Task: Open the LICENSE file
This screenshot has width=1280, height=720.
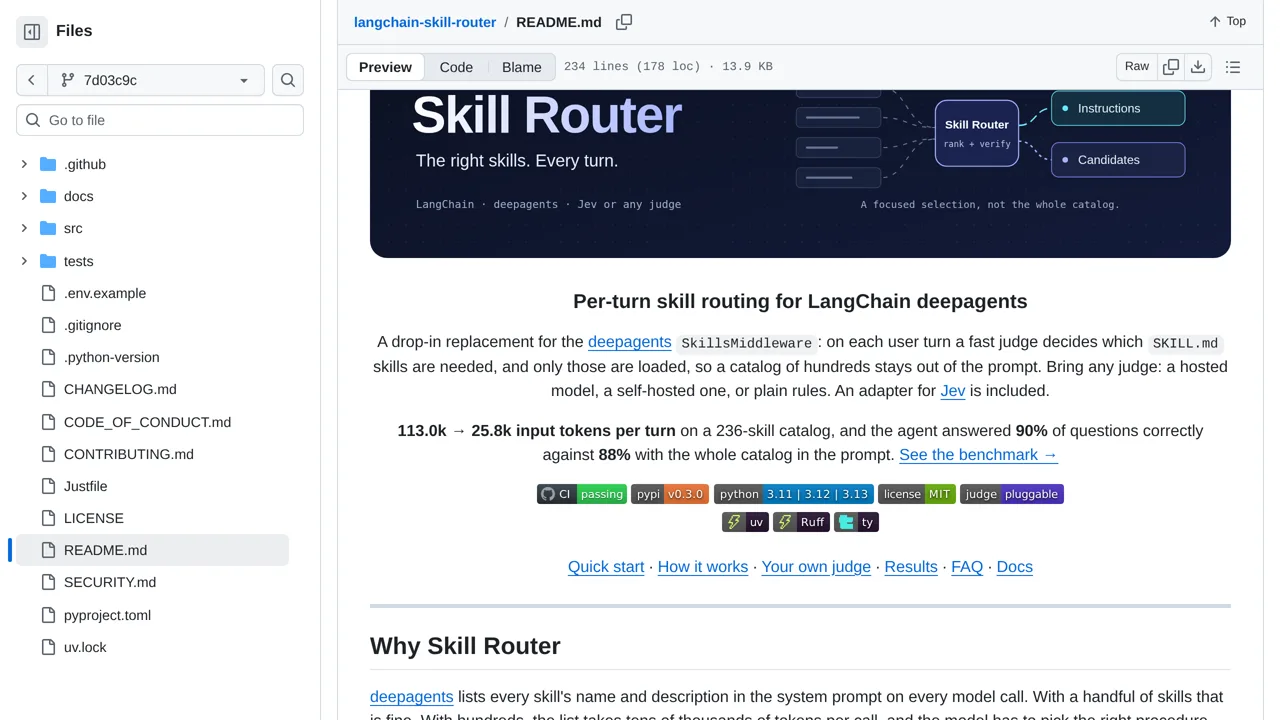Action: pyautogui.click(x=94, y=518)
